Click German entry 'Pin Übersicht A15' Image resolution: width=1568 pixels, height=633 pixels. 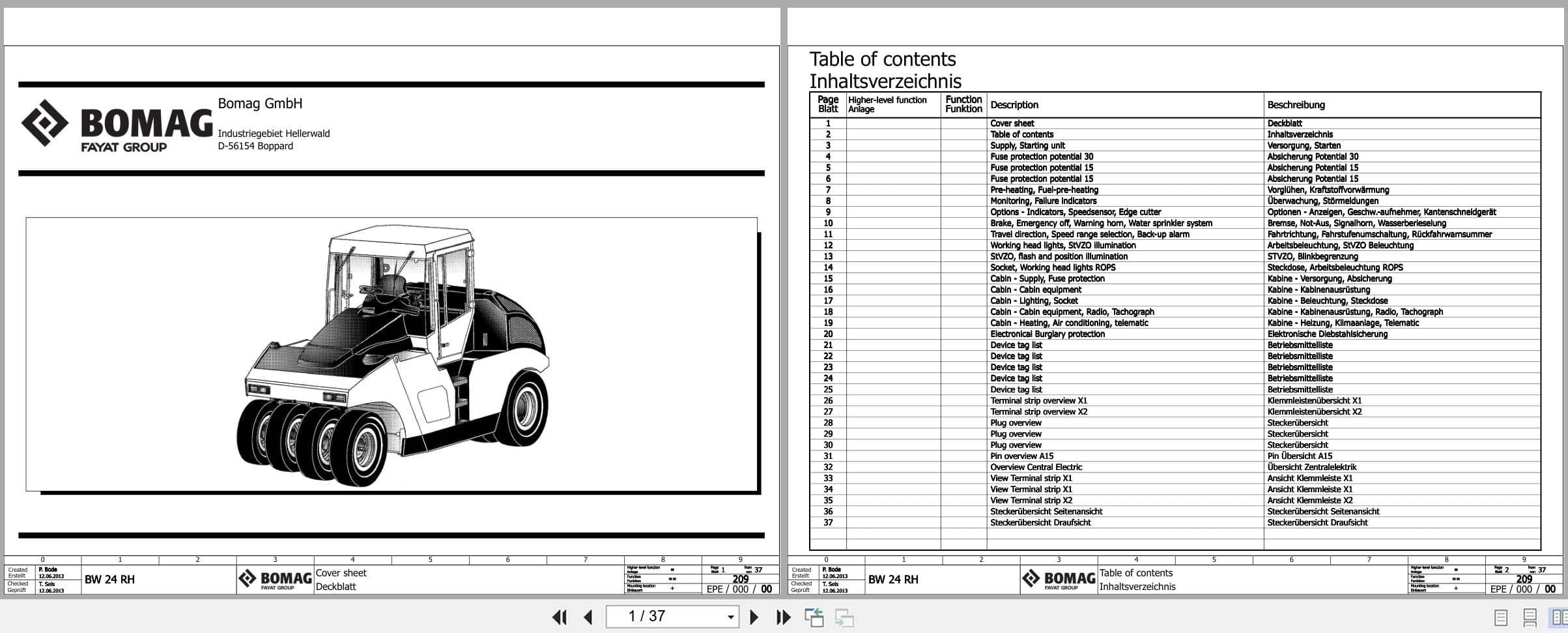(1300, 456)
